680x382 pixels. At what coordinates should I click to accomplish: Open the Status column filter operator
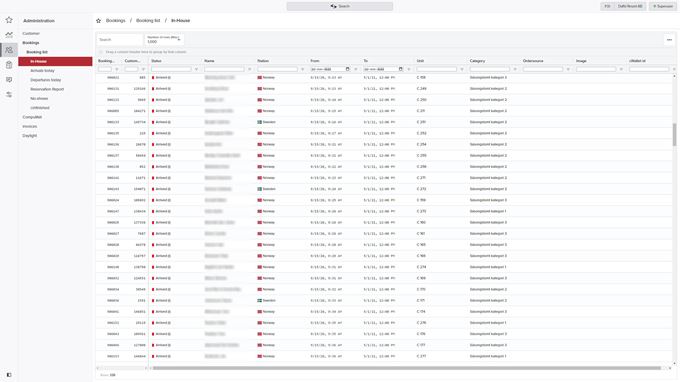pyautogui.click(x=196, y=69)
